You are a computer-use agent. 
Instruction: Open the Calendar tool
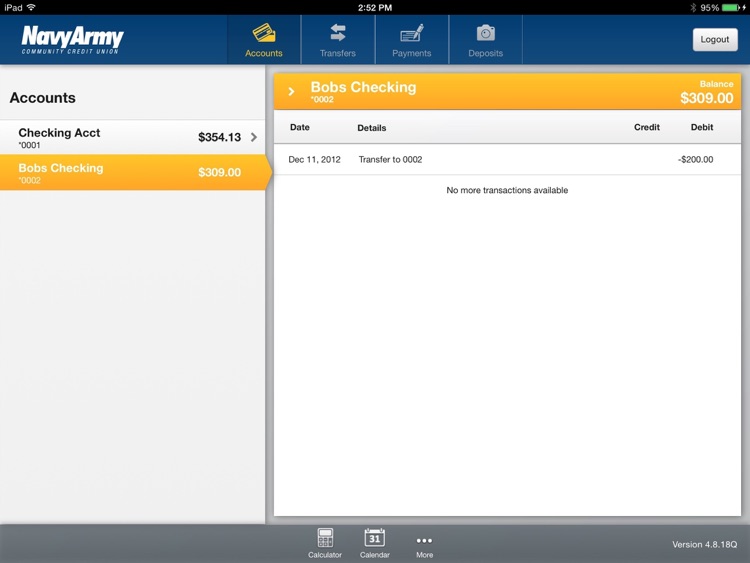pyautogui.click(x=375, y=543)
